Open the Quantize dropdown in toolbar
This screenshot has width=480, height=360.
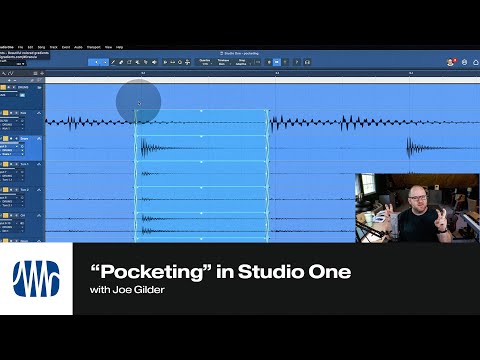tap(205, 62)
